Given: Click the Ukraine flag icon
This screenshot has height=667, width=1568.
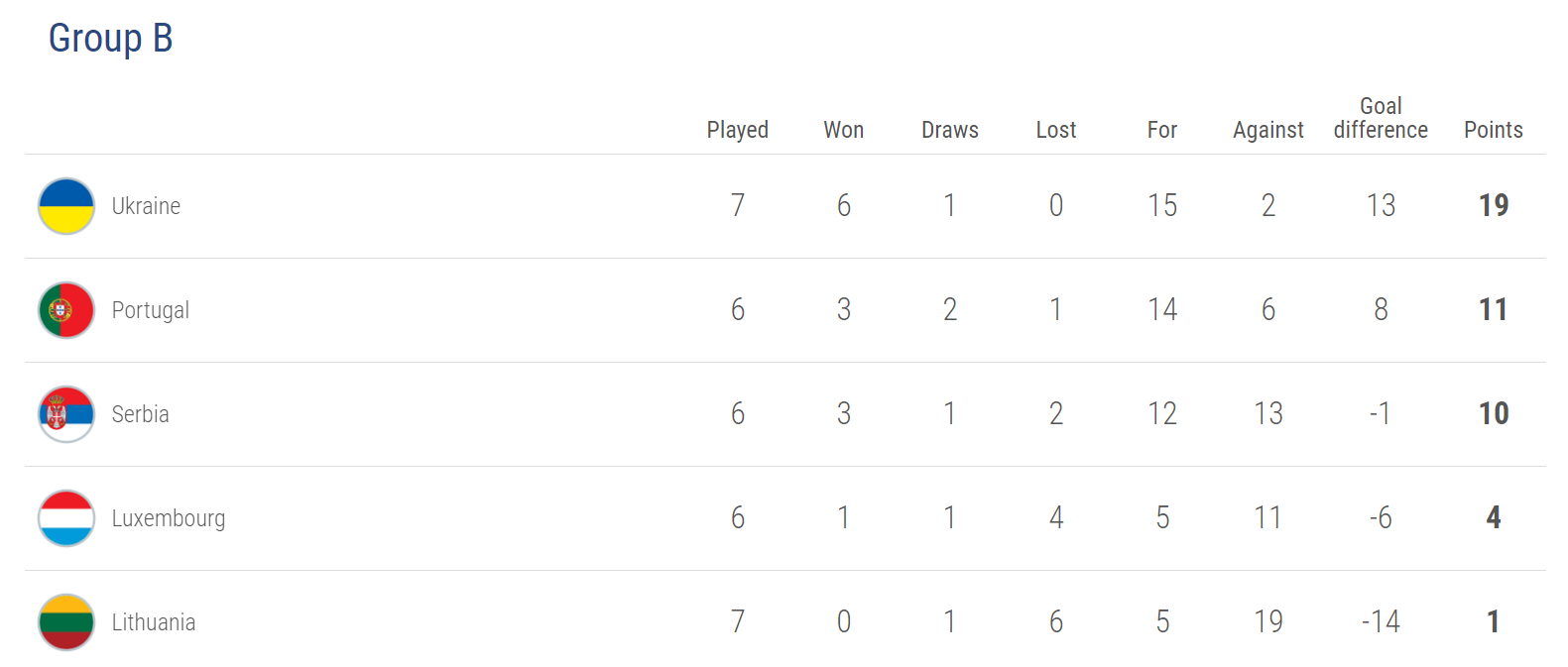Looking at the screenshot, I should pos(66,206).
